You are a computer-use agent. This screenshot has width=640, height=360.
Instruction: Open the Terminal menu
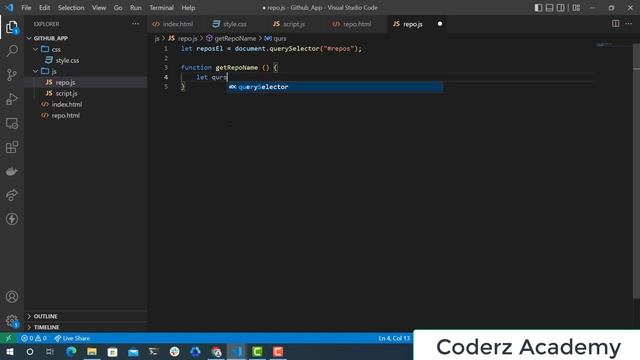(161, 8)
